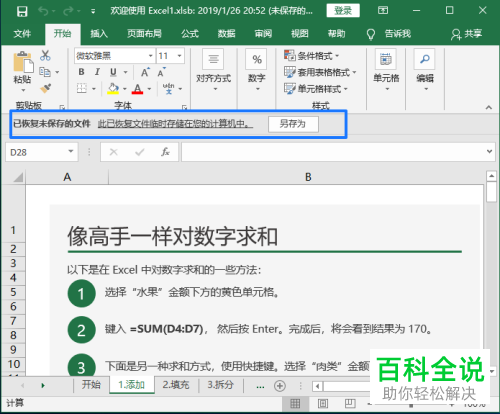500x414 pixels.
Task: Switch to the 3.拆分 worksheet tab
Action: tap(220, 385)
